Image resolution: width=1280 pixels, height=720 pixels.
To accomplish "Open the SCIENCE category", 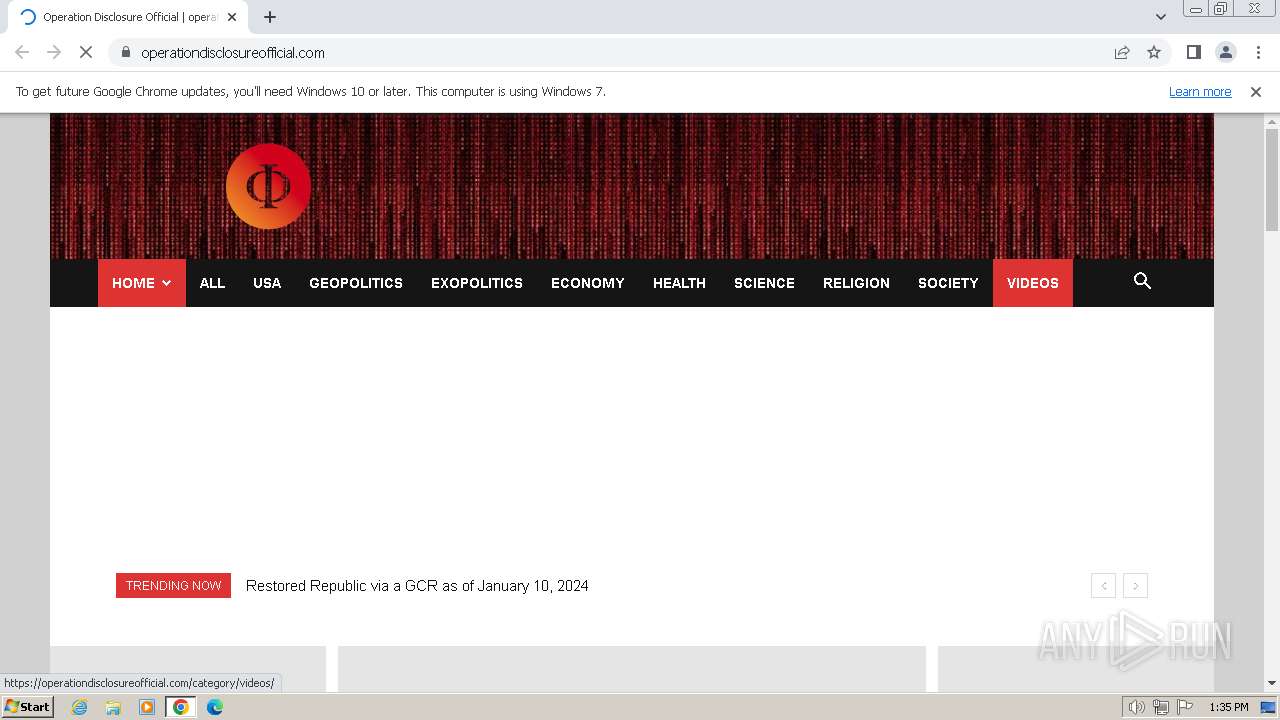I will click(764, 283).
